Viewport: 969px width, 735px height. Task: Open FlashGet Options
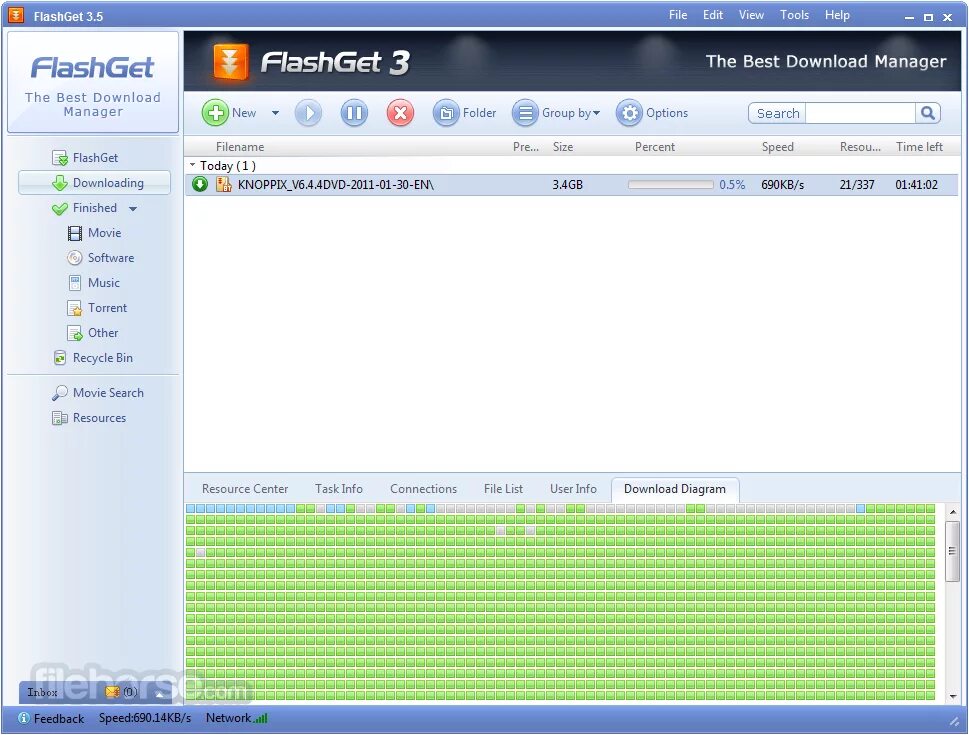pos(652,112)
